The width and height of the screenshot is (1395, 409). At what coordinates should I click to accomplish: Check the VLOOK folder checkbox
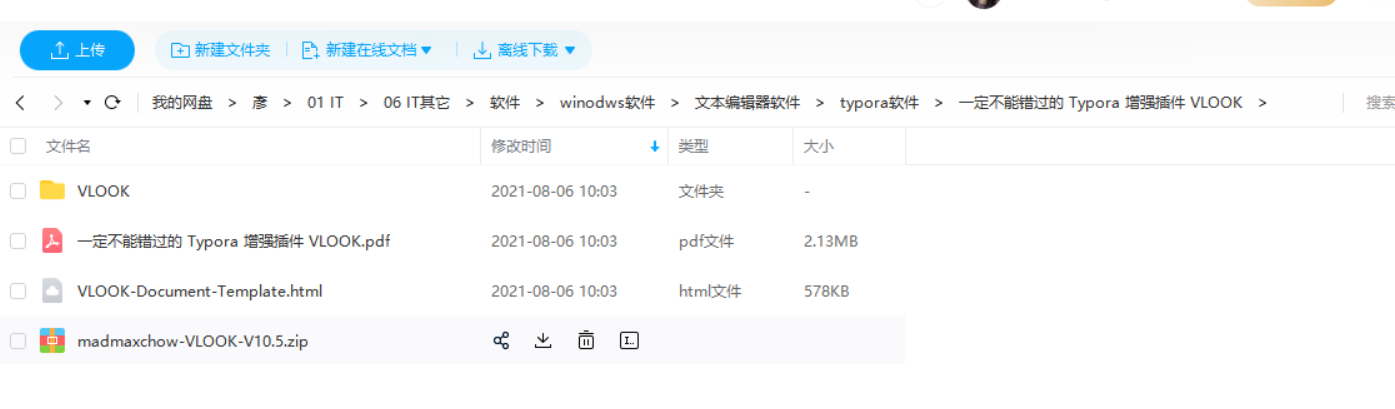tap(18, 191)
